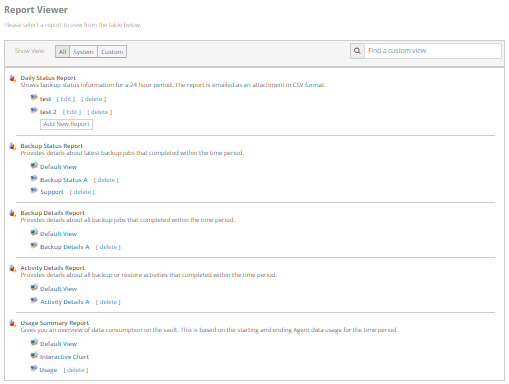Click the Backup Status Report icon
Screen dimensions: 509x384
click(x=13, y=146)
